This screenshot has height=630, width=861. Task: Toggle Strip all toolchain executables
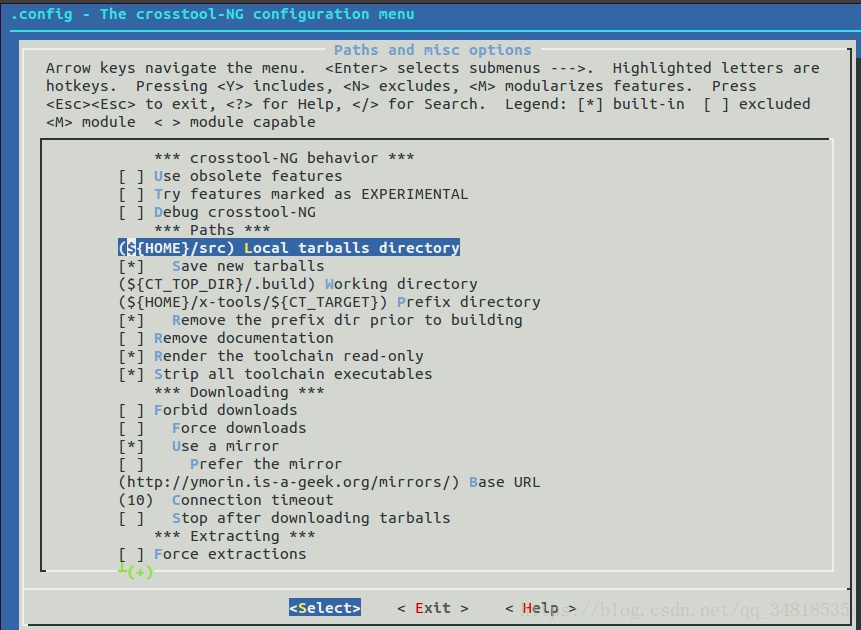275,374
